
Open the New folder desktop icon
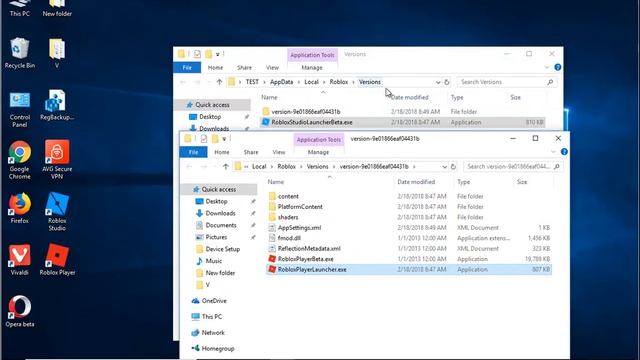coord(57,9)
